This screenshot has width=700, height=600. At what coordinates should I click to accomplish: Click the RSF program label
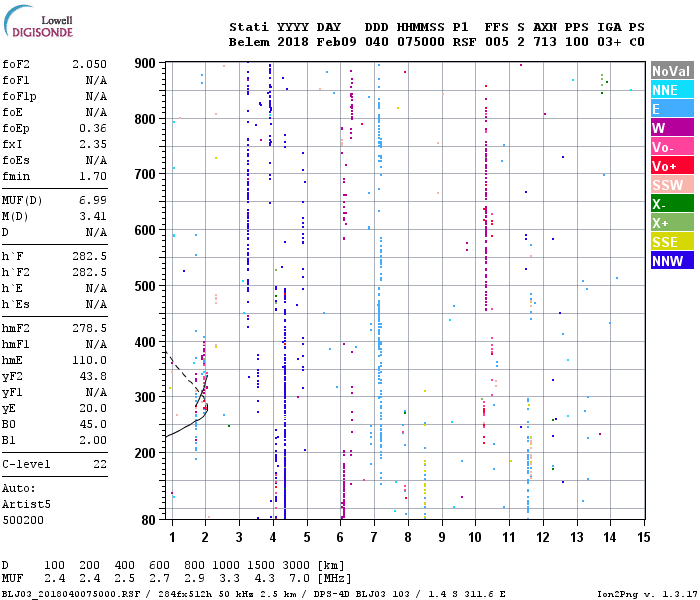coord(464,42)
